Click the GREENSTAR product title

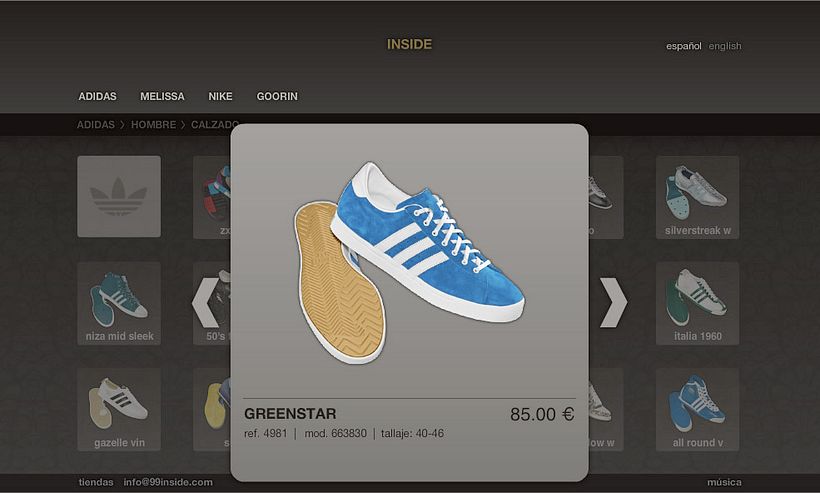pyautogui.click(x=290, y=414)
